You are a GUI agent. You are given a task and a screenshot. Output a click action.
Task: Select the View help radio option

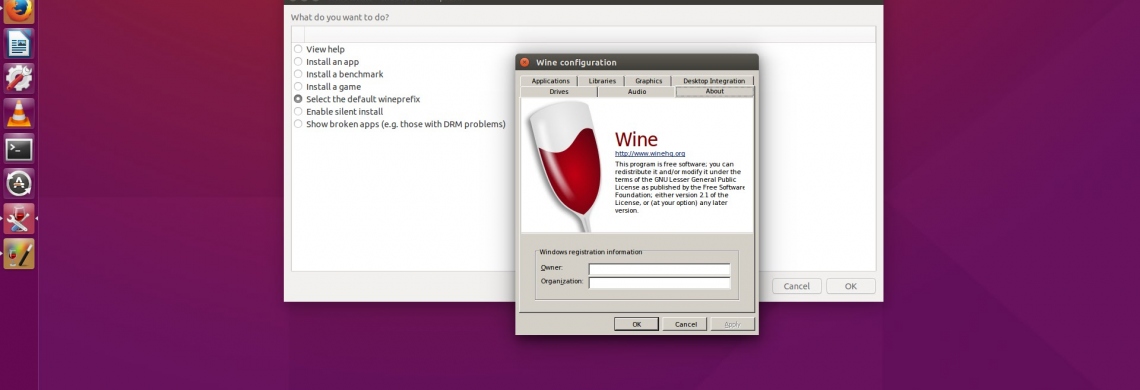(298, 49)
